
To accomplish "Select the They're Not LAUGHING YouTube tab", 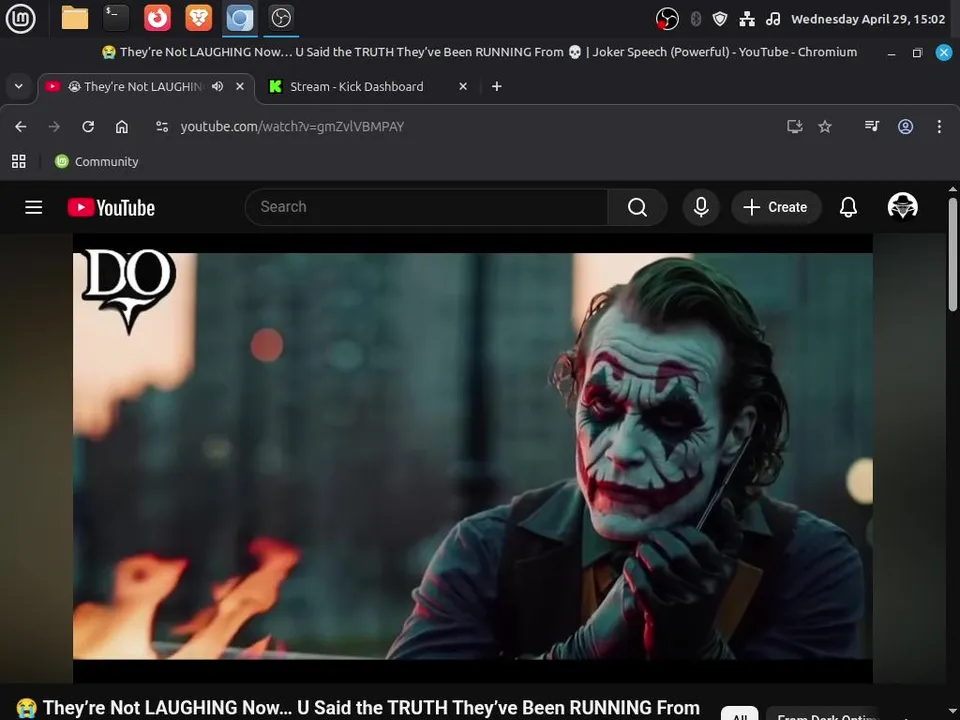I will (144, 87).
